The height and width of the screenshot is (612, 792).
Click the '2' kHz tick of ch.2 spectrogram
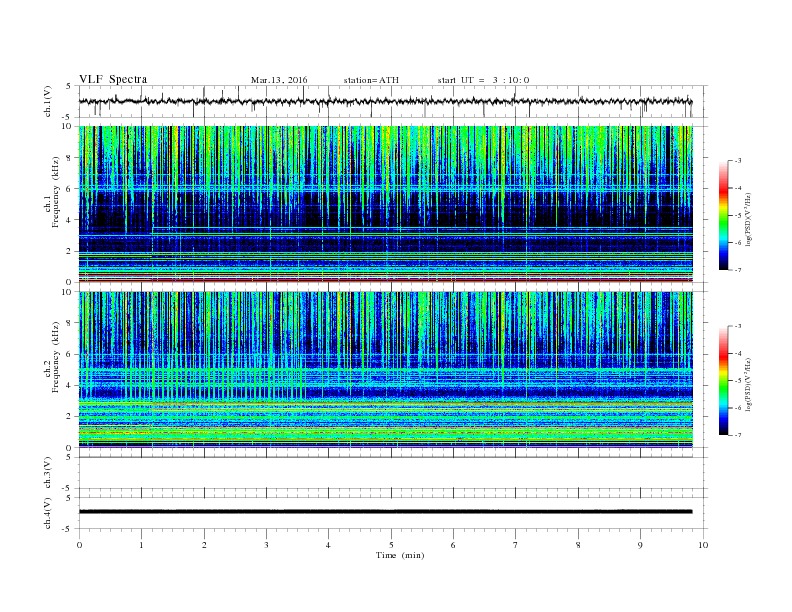pos(70,417)
